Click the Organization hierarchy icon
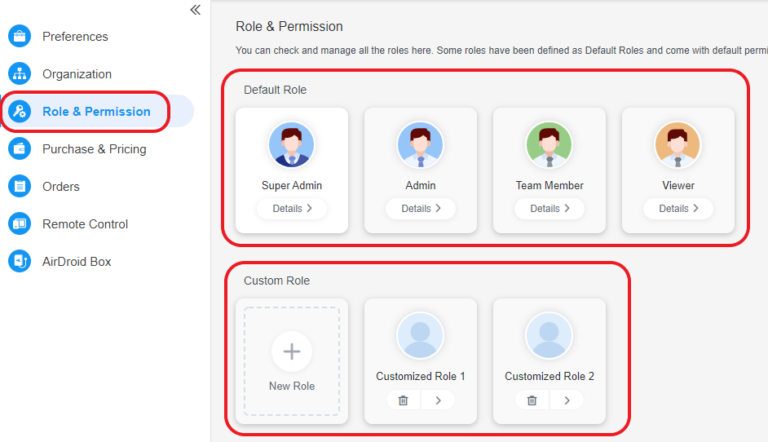 point(20,74)
